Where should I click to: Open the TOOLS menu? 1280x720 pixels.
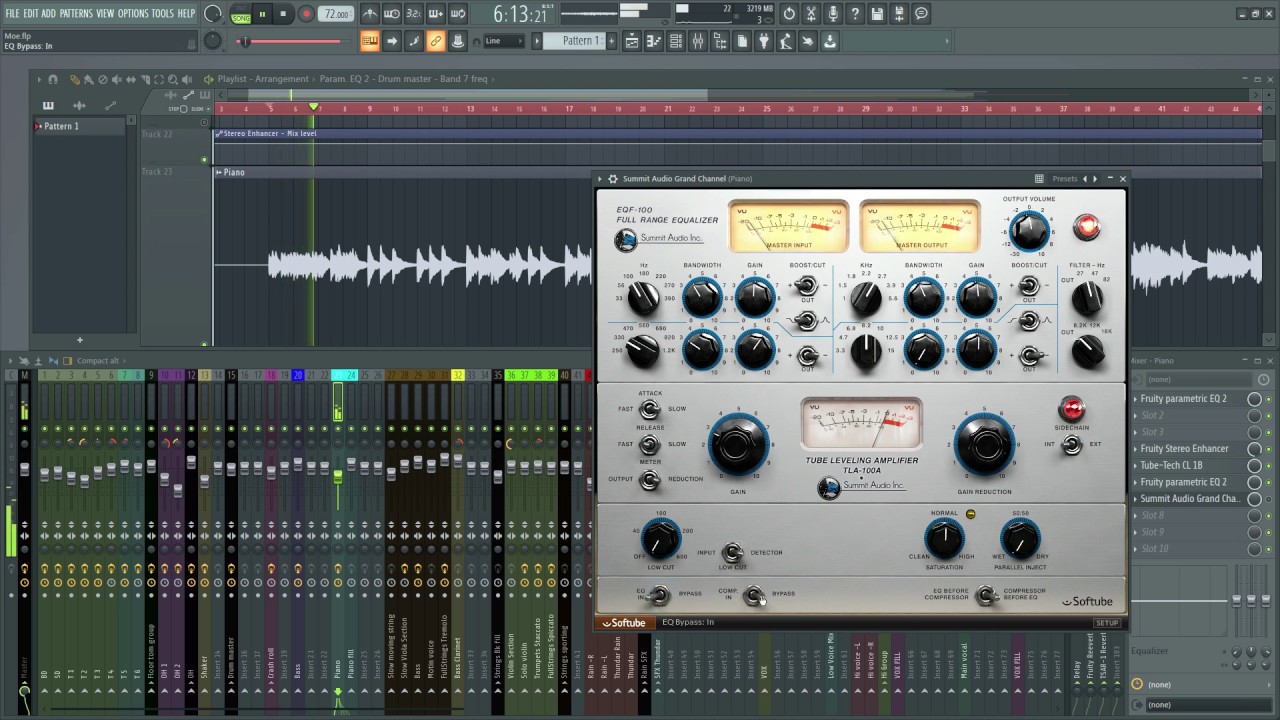[162, 13]
